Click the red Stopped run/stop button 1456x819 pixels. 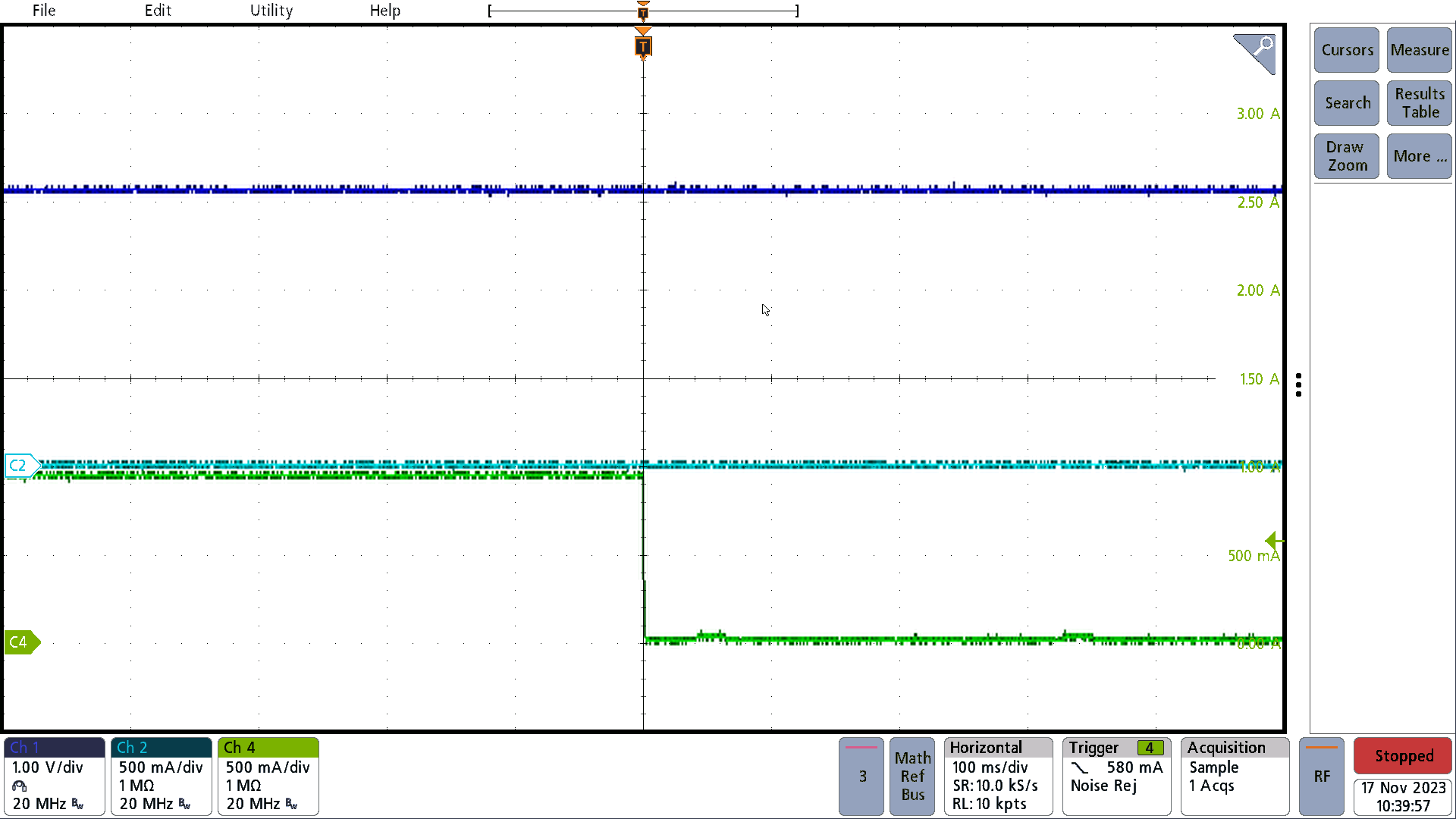tap(1404, 756)
